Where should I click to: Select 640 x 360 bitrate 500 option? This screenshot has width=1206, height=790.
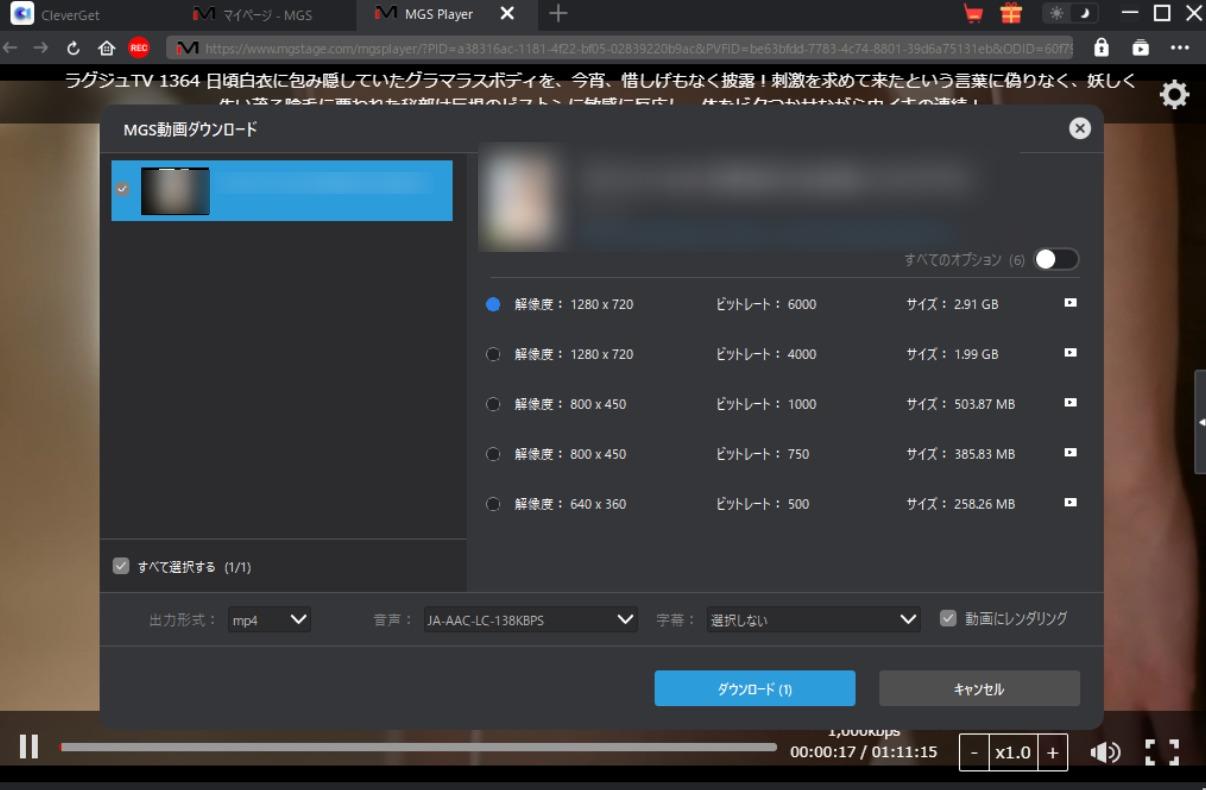[x=493, y=504]
